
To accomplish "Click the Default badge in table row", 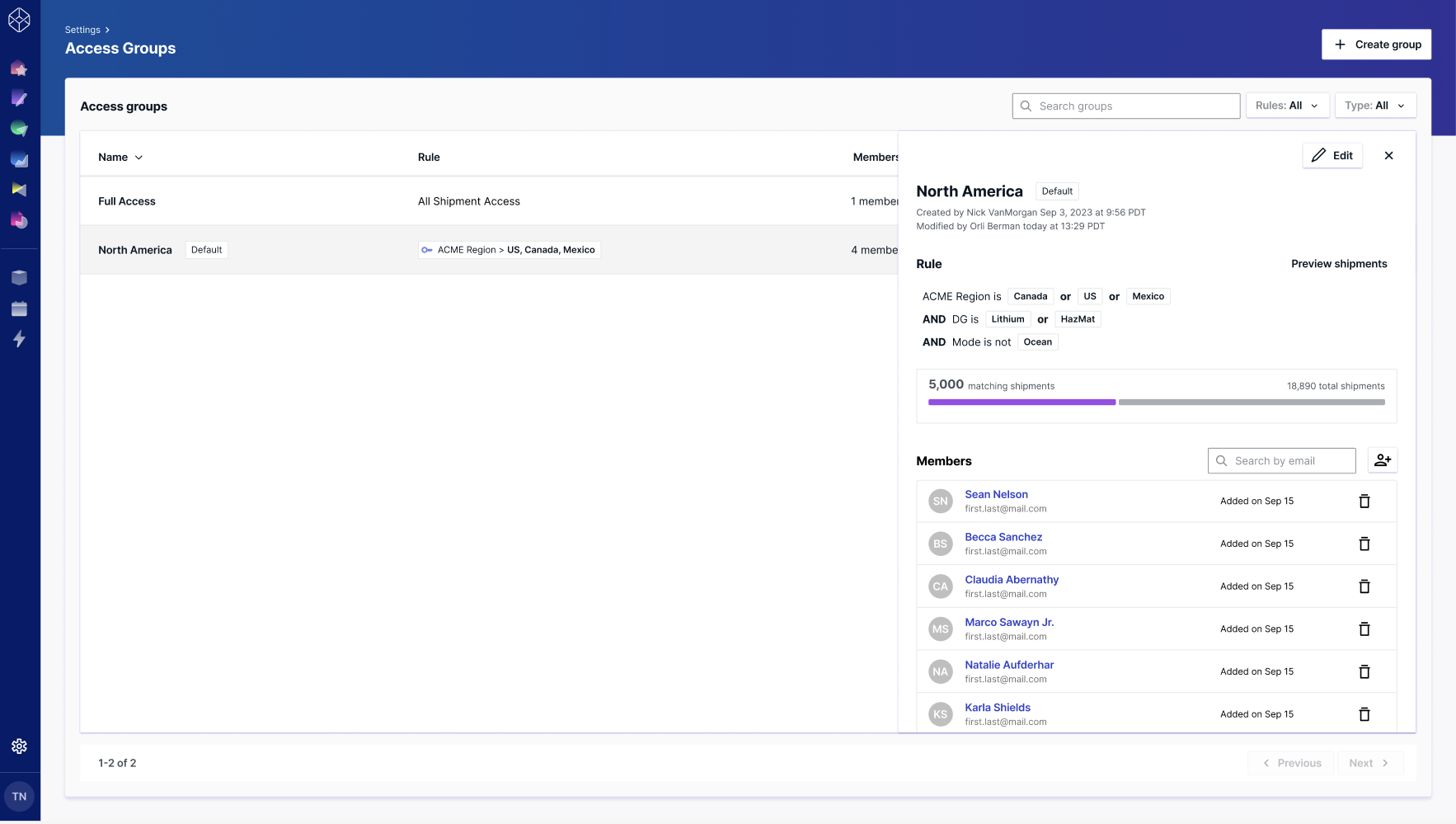I will click(206, 250).
